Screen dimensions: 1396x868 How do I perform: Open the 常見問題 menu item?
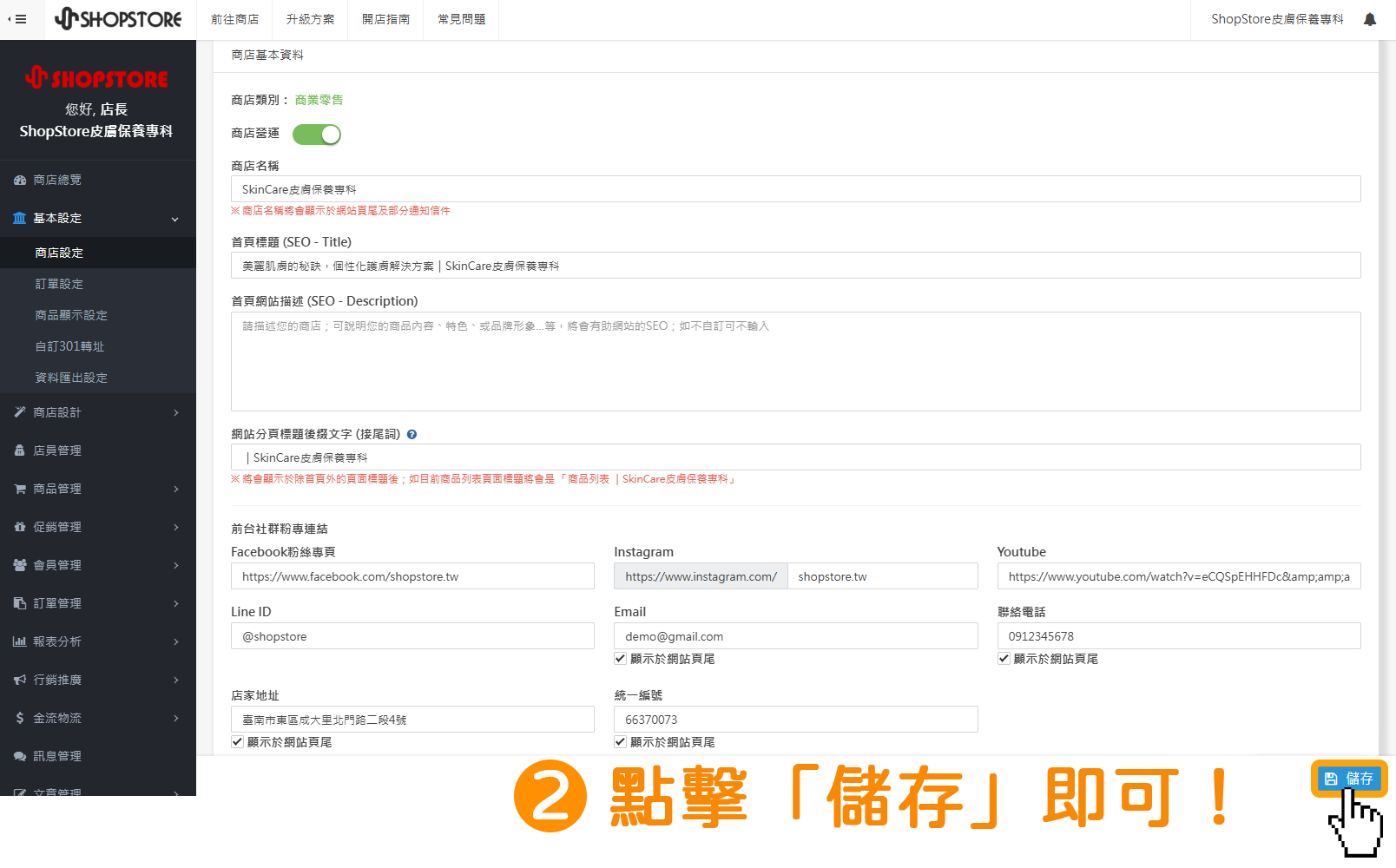click(461, 19)
